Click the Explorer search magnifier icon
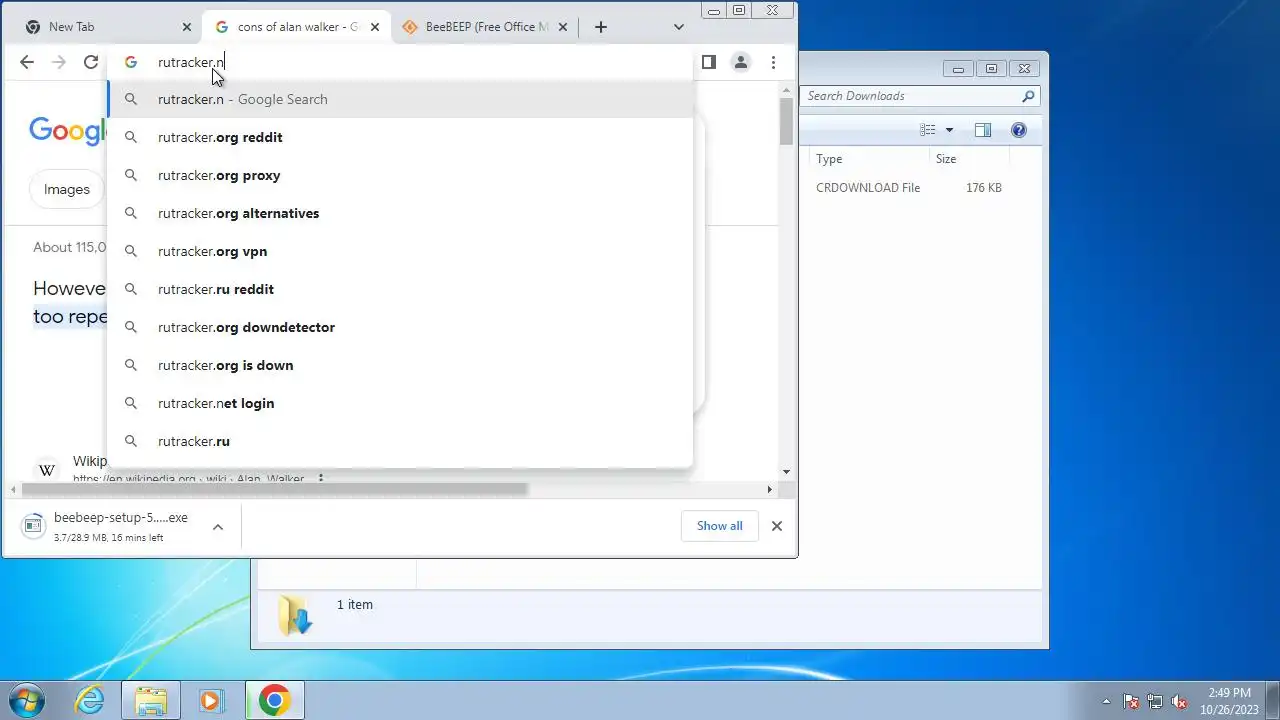1280x720 pixels. pyautogui.click(x=1028, y=96)
